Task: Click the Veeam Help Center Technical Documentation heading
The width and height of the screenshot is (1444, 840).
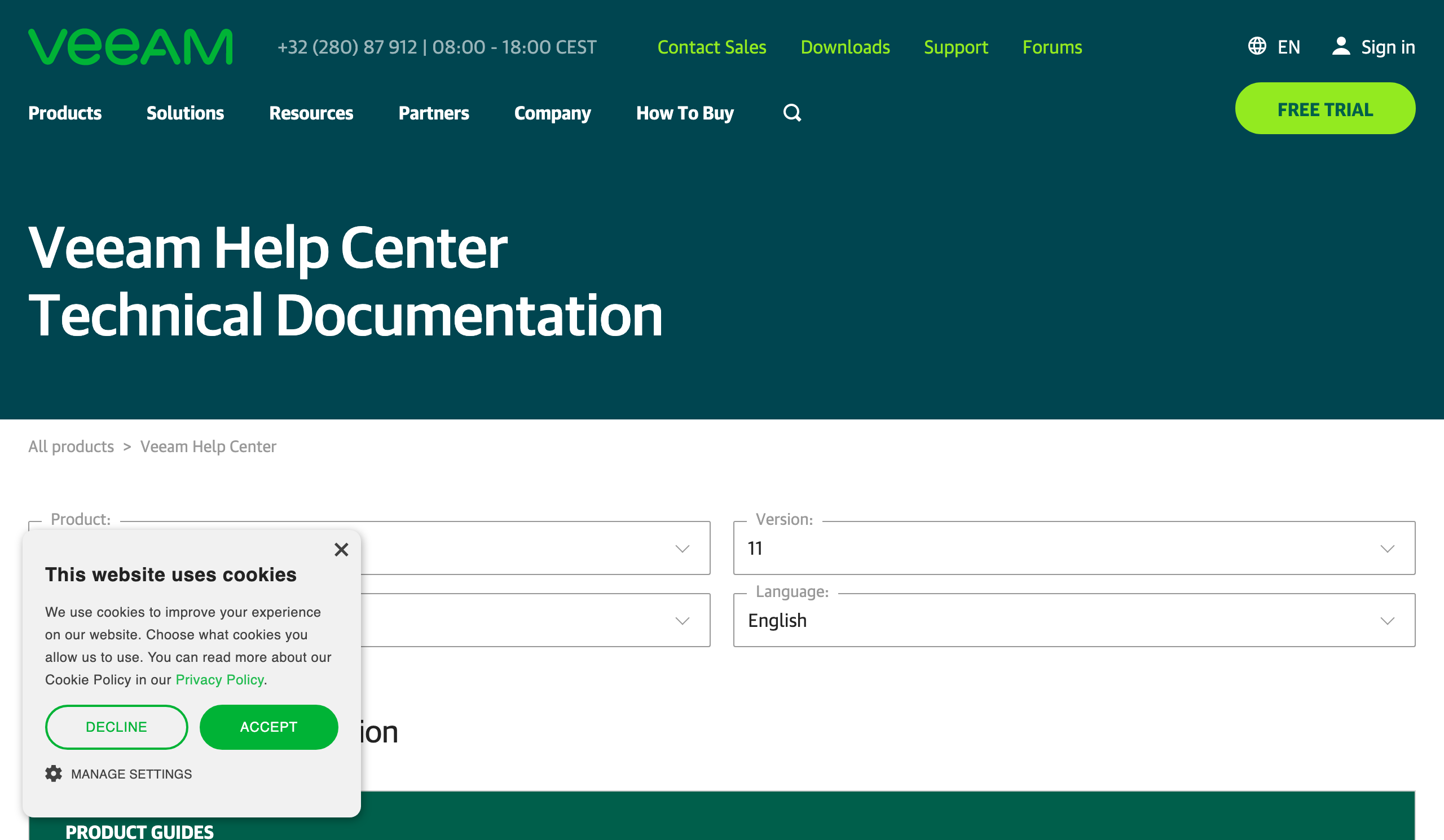Action: (x=346, y=281)
